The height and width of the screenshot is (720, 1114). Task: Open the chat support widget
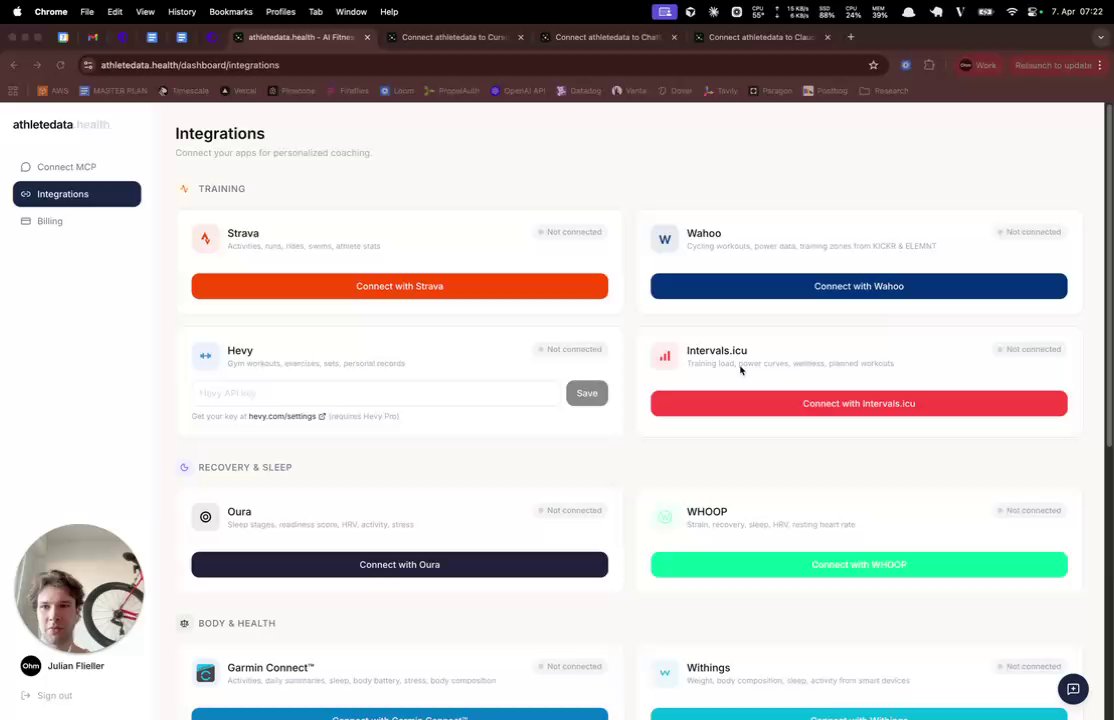point(1073,689)
